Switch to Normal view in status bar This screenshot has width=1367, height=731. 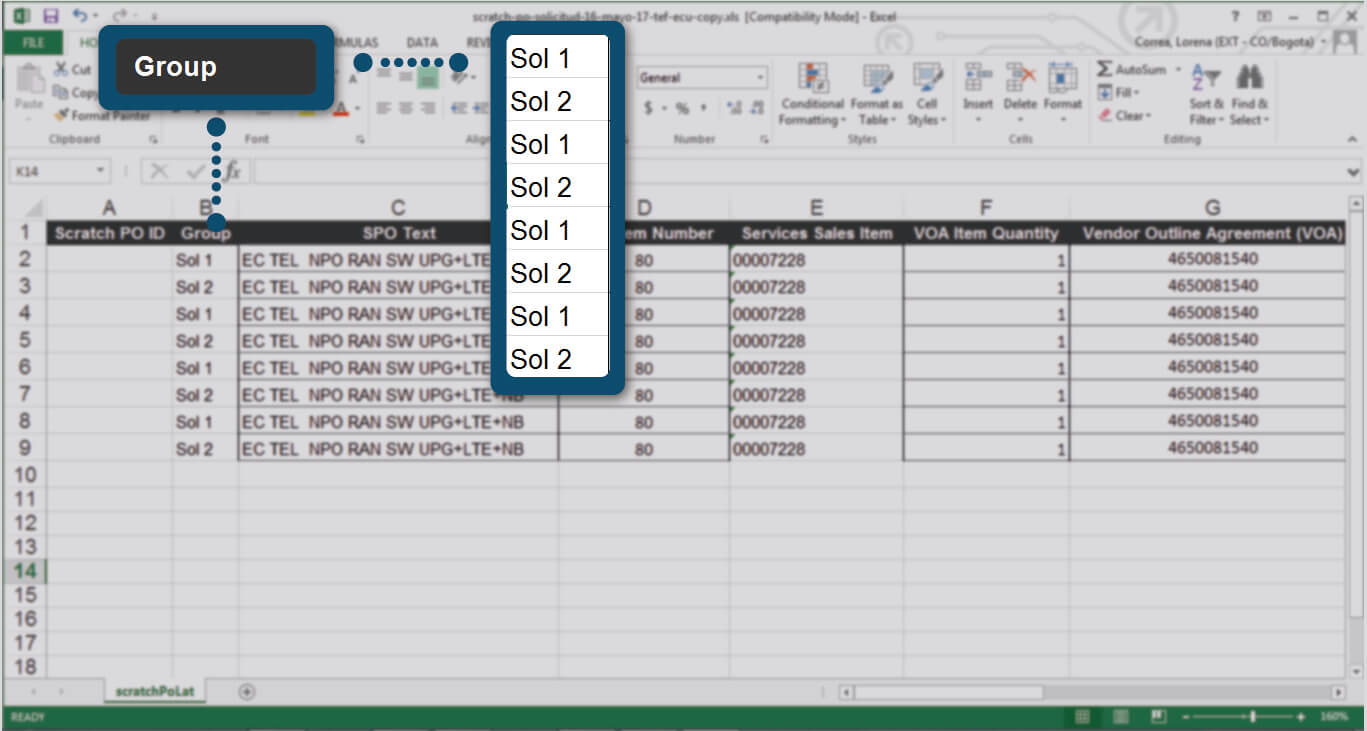click(1082, 717)
